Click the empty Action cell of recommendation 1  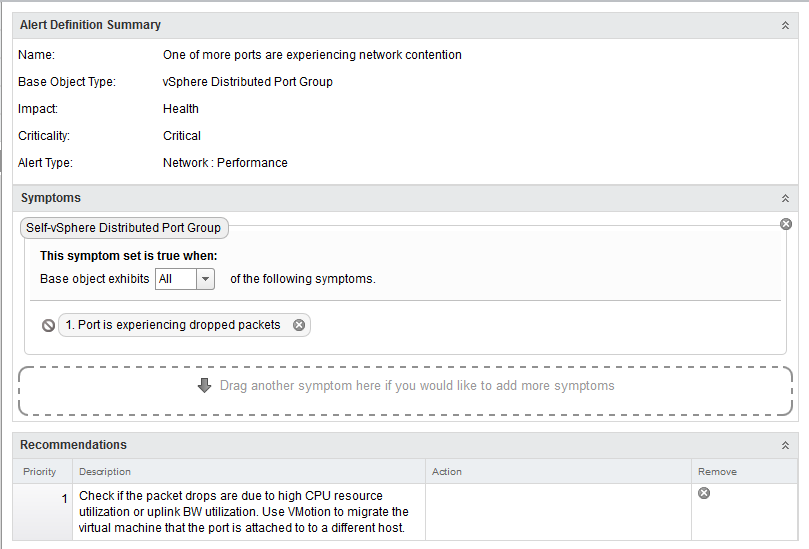pyautogui.click(x=557, y=511)
